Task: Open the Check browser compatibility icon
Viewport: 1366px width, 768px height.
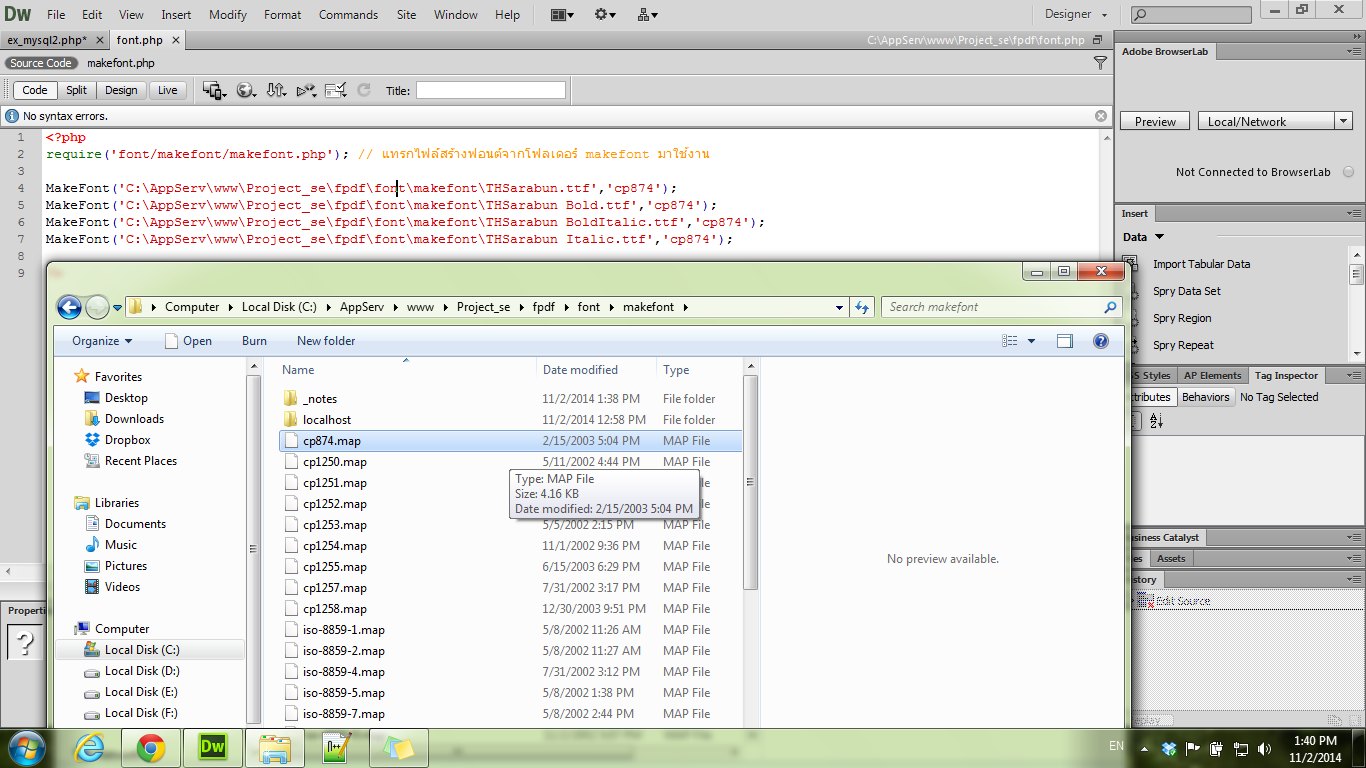Action: click(x=336, y=90)
